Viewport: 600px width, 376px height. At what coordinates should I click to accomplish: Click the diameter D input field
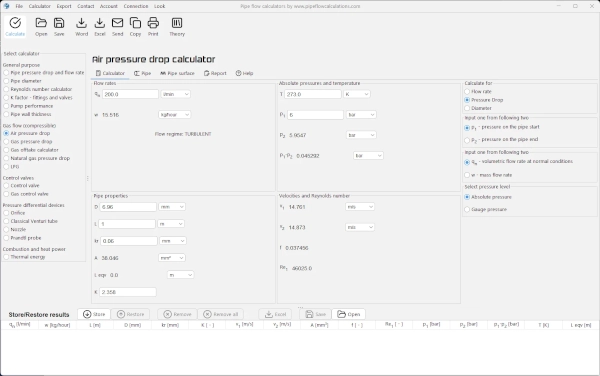pyautogui.click(x=128, y=207)
